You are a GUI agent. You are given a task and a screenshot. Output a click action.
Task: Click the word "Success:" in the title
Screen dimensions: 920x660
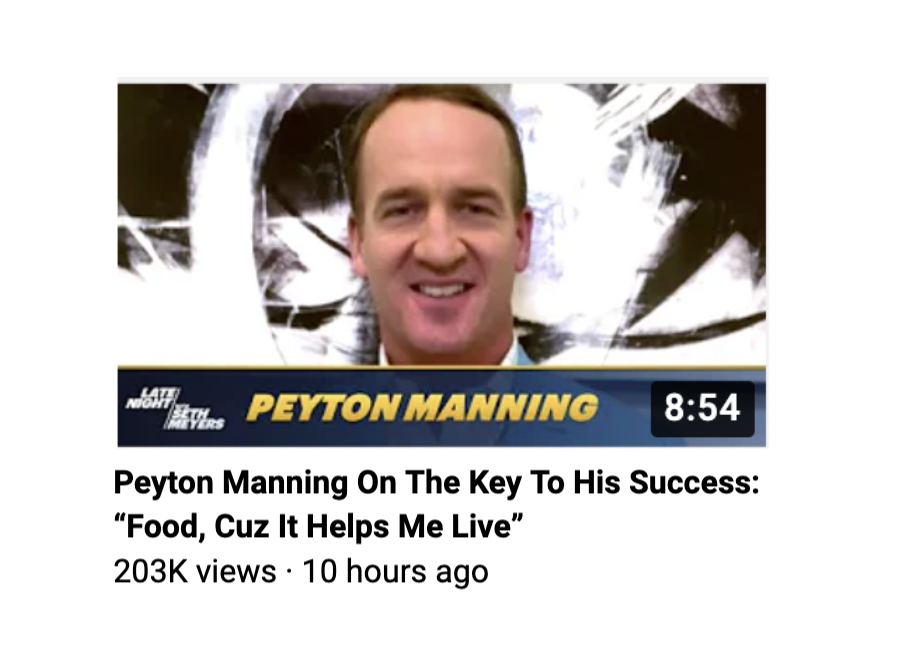[694, 482]
